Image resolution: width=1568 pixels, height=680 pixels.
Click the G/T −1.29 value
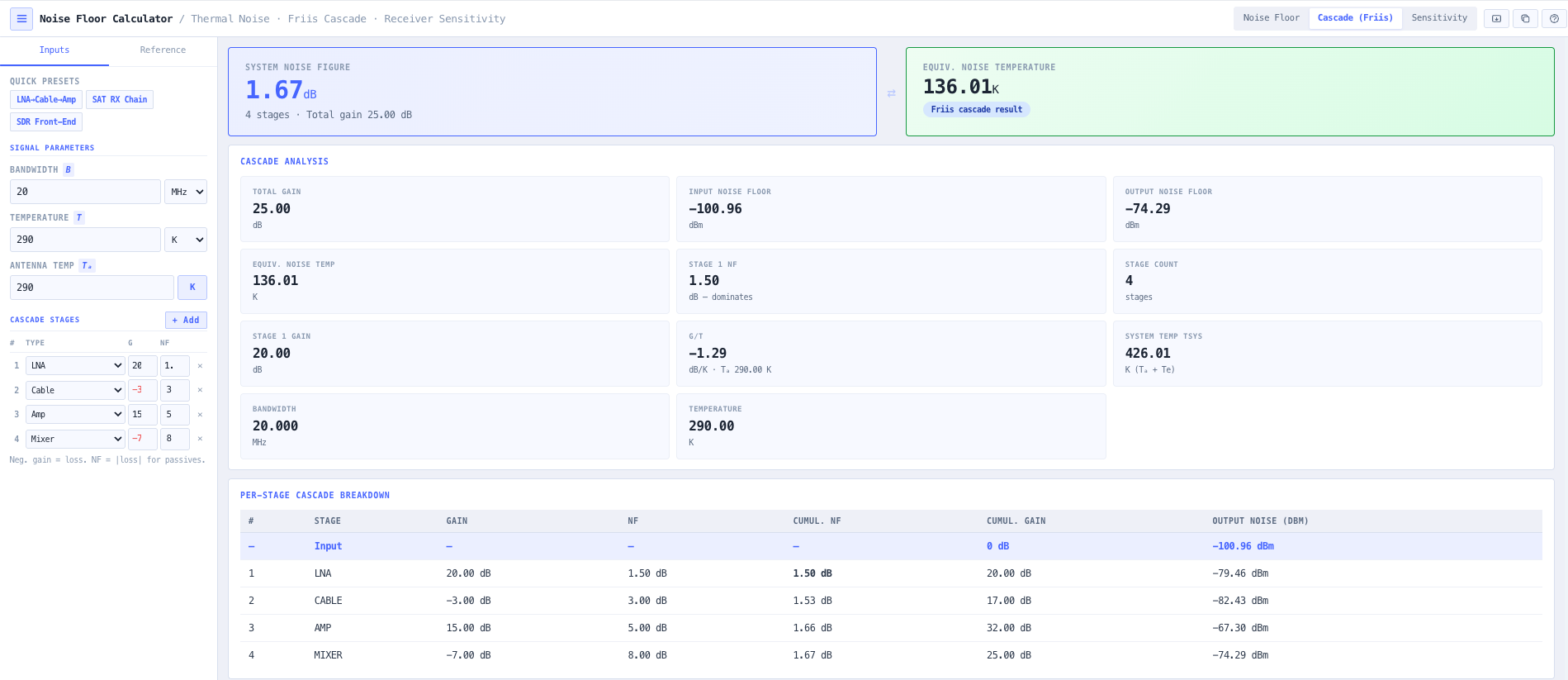pos(708,354)
